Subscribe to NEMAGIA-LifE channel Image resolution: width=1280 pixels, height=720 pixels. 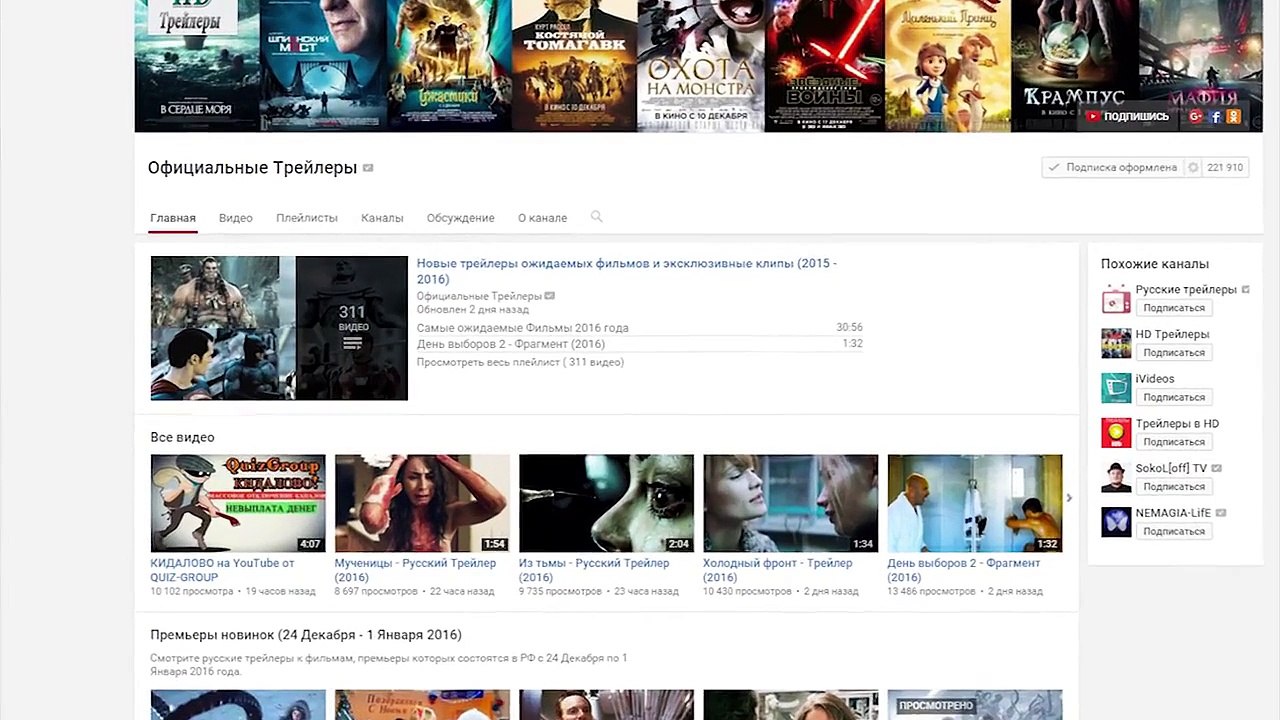point(1174,531)
